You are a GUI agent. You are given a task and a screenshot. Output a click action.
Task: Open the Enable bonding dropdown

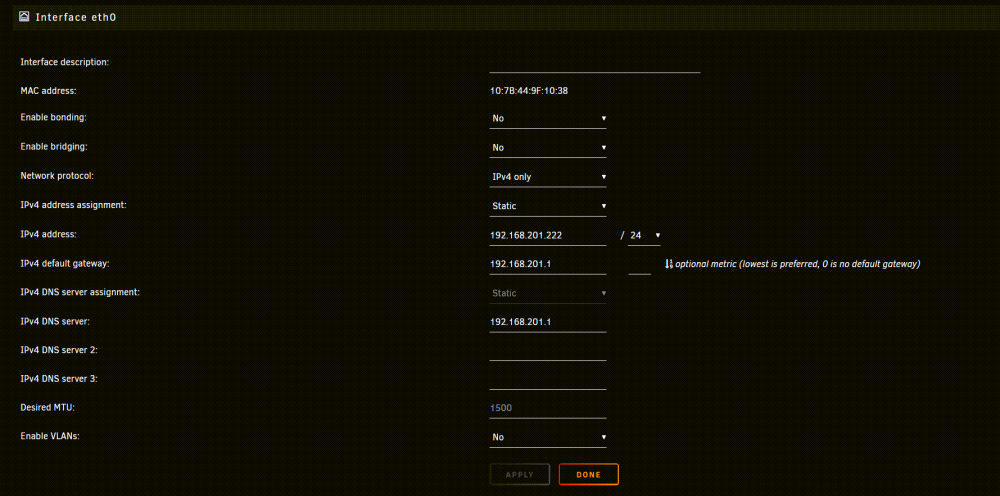(548, 119)
